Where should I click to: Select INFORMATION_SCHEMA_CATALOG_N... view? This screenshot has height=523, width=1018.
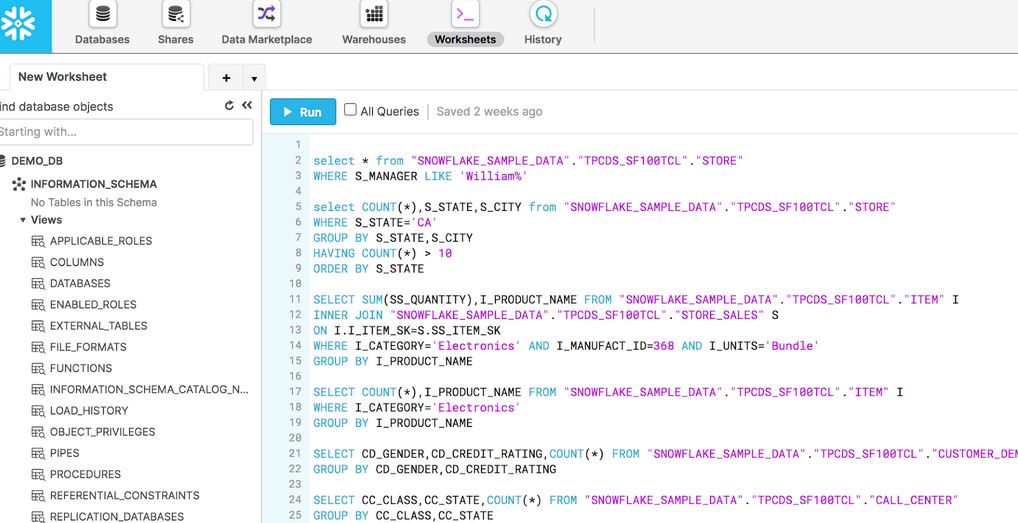tap(149, 389)
